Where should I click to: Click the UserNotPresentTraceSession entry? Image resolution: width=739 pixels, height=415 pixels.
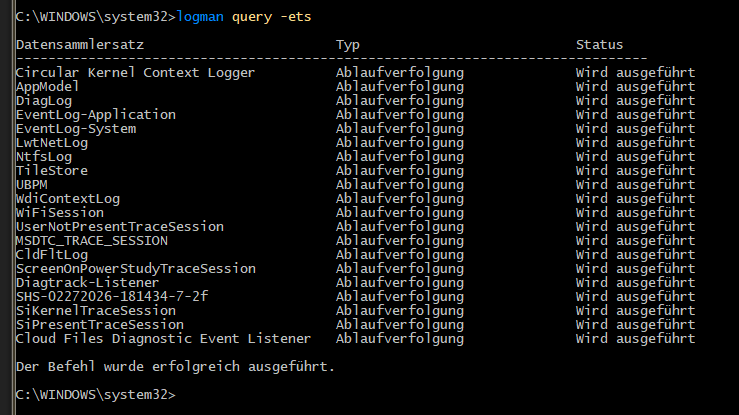tap(119, 227)
